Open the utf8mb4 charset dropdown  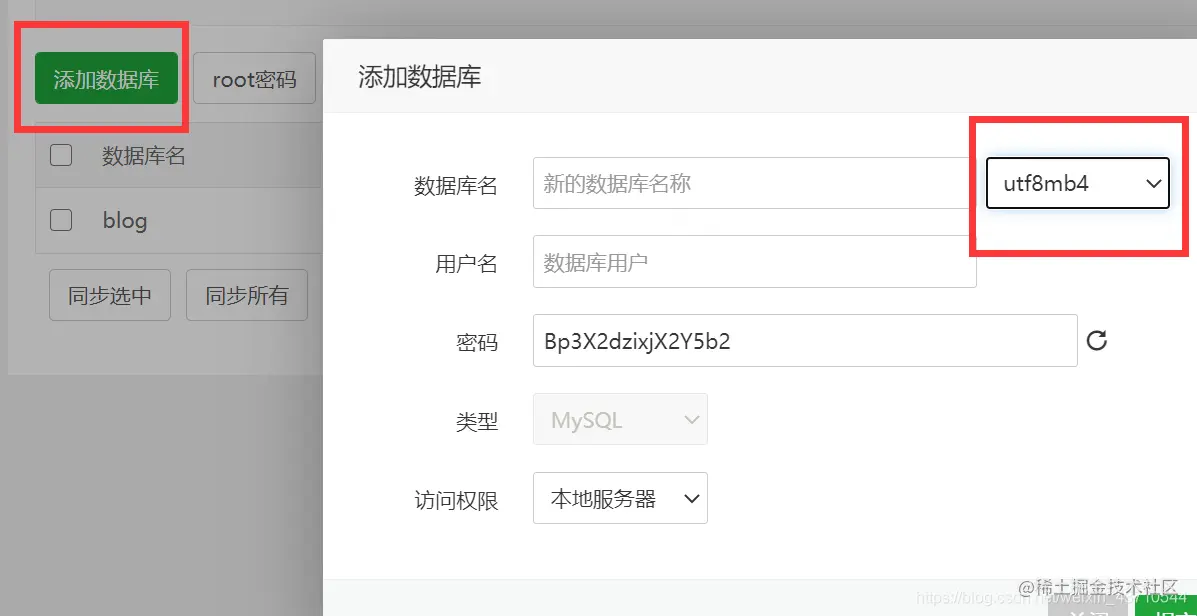1078,183
